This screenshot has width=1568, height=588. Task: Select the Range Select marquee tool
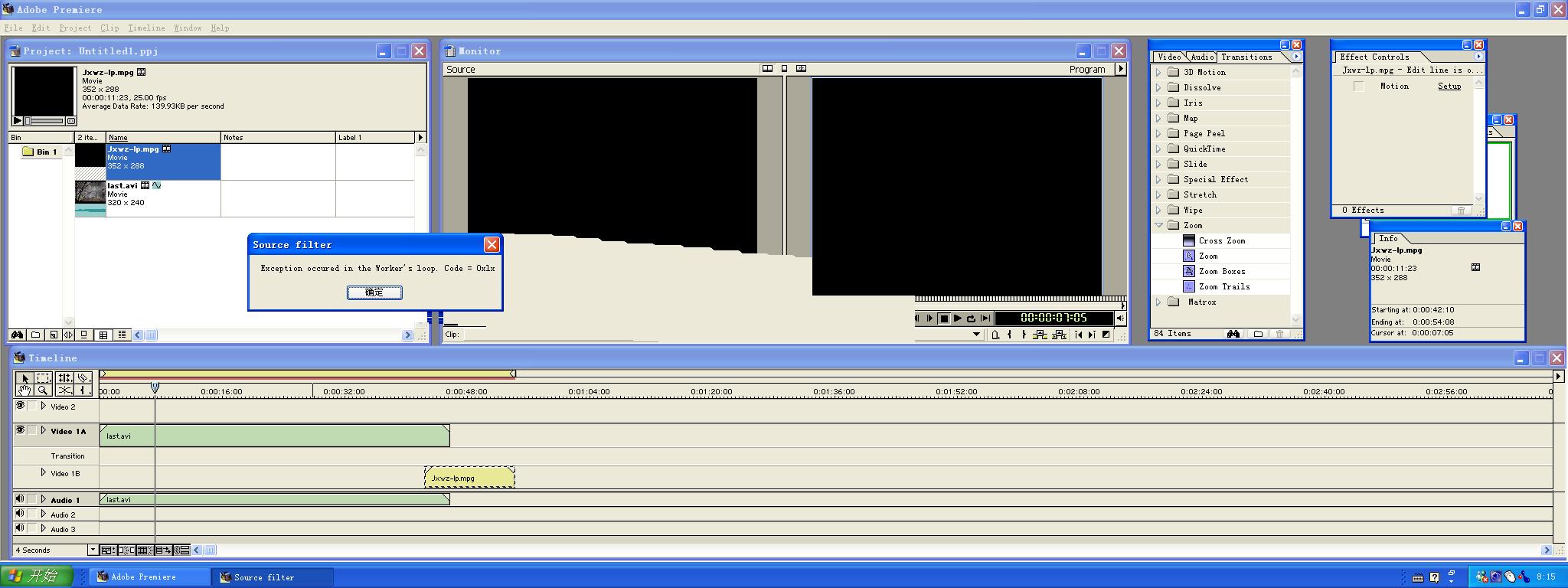(x=44, y=378)
